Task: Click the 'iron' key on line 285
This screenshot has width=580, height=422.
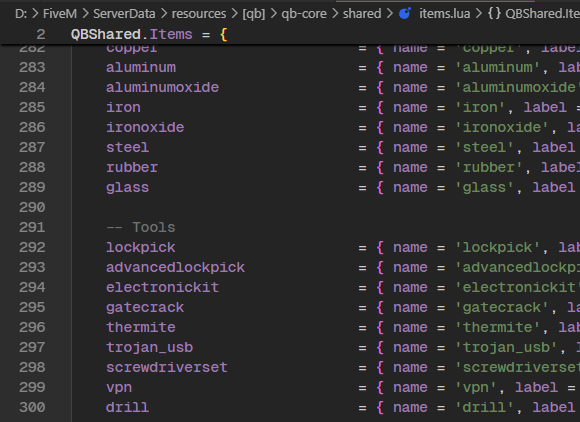Action: 123,107
